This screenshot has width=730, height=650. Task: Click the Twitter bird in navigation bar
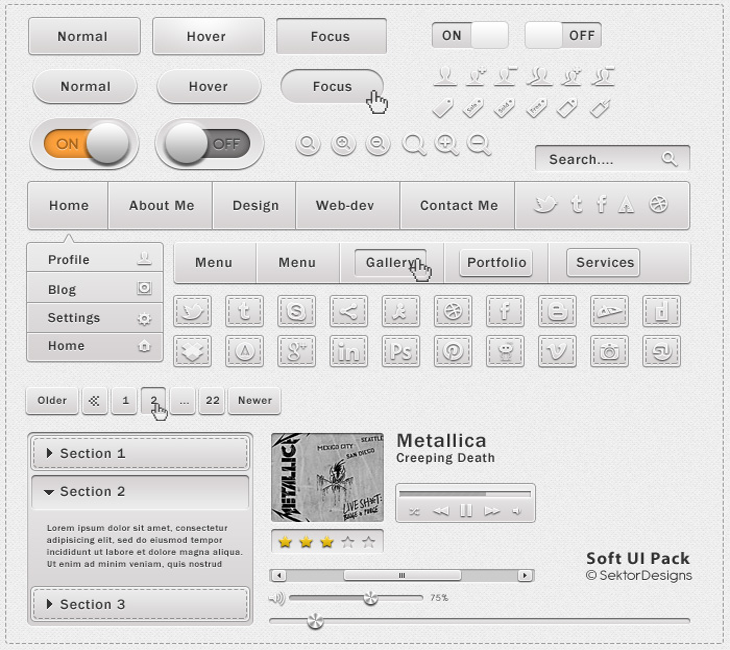click(x=545, y=204)
